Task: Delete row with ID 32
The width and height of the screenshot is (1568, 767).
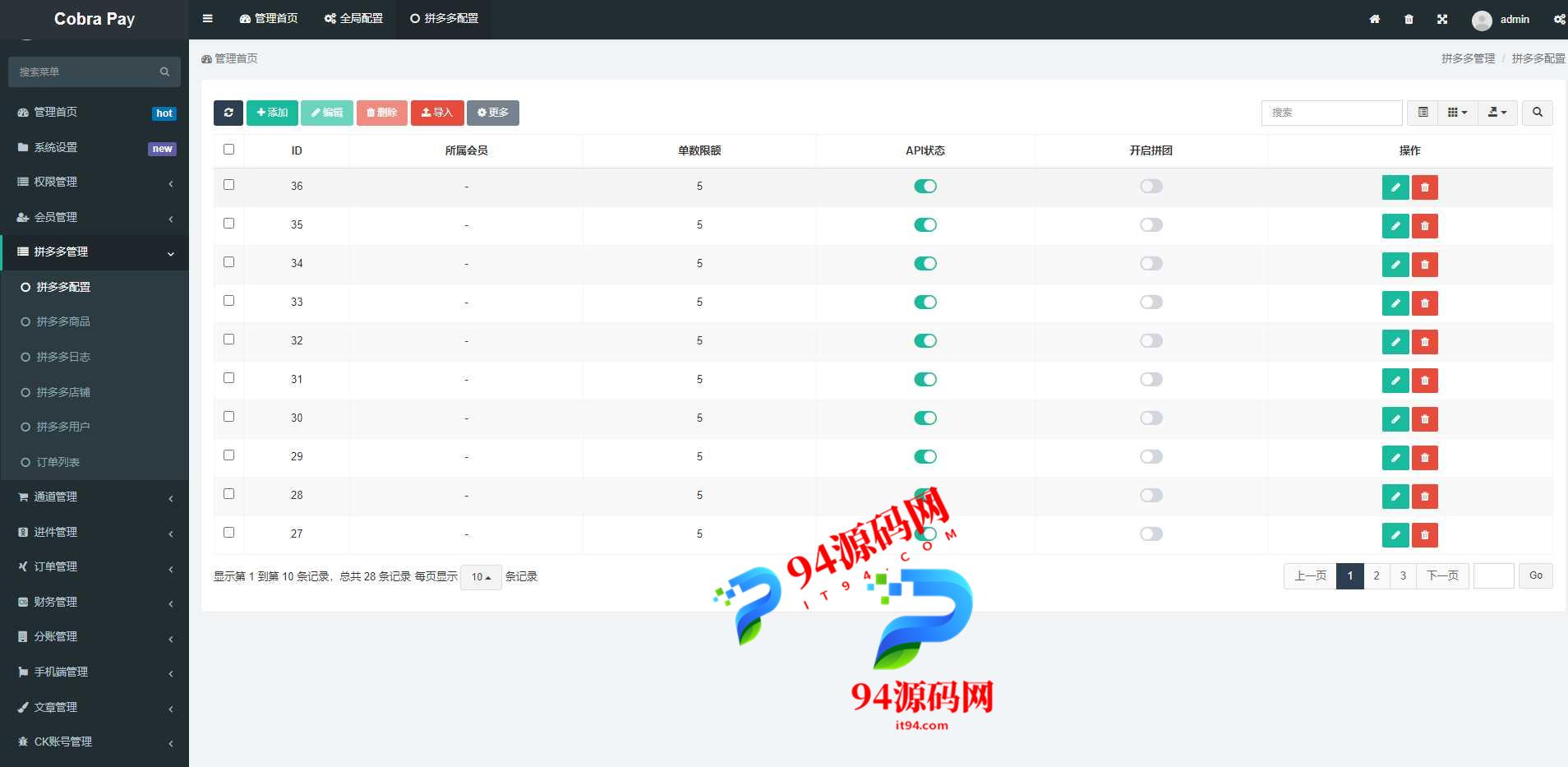Action: [x=1425, y=342]
